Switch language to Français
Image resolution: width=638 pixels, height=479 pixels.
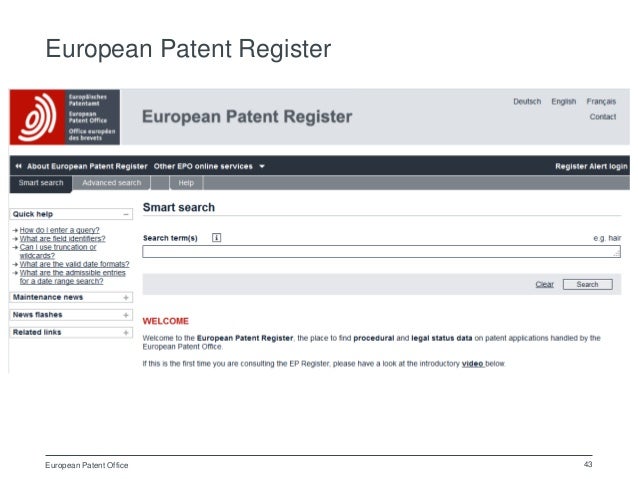[601, 101]
